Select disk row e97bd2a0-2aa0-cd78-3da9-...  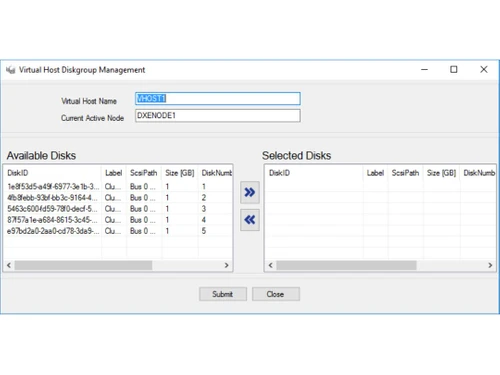[118, 231]
